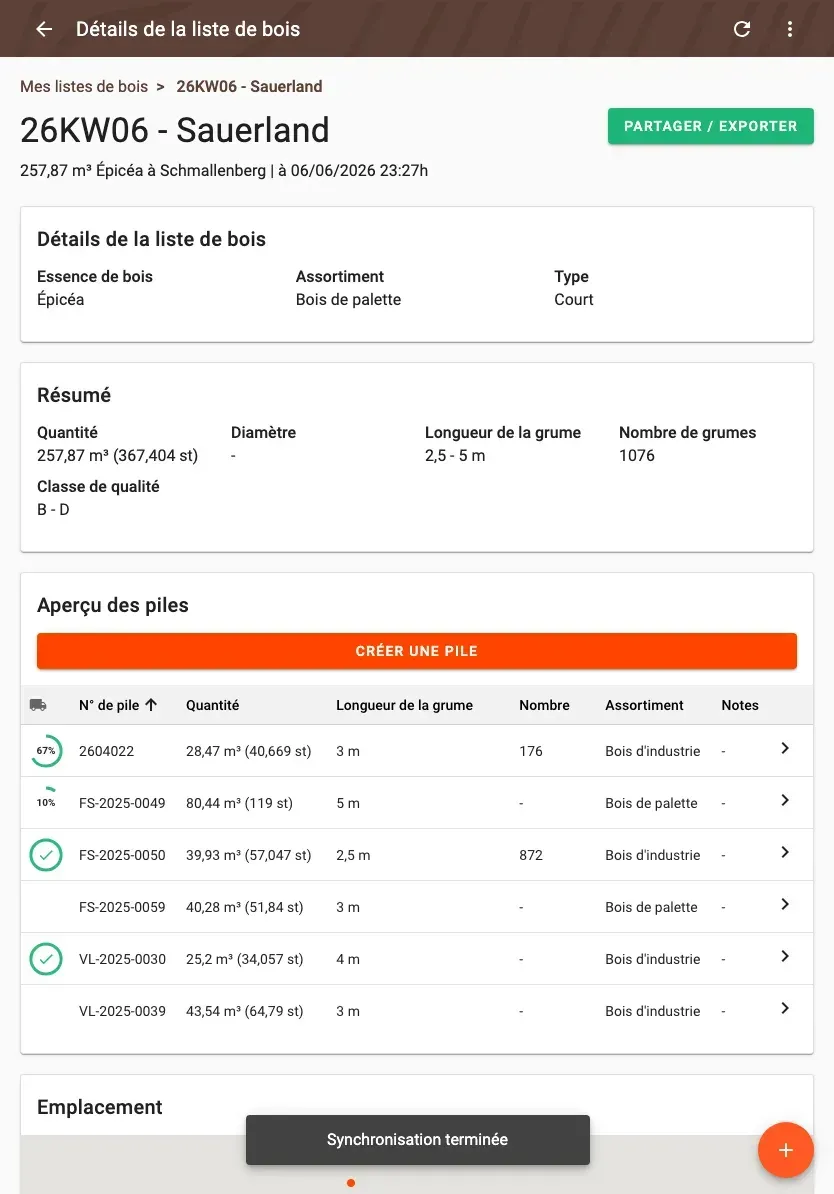Click the Type value Court
This screenshot has height=1194, width=834.
tap(574, 299)
